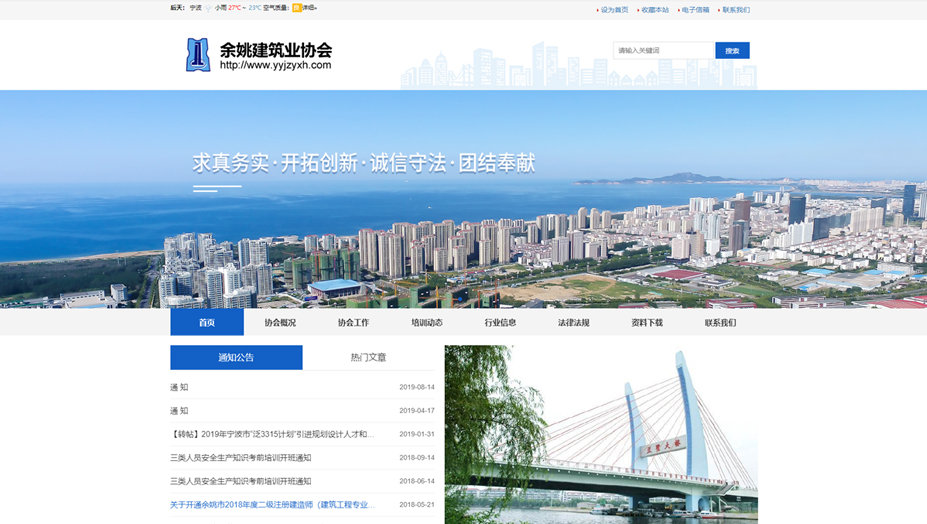This screenshot has height=524, width=927.
Task: Click the bridge photo thumbnail
Action: [600, 435]
